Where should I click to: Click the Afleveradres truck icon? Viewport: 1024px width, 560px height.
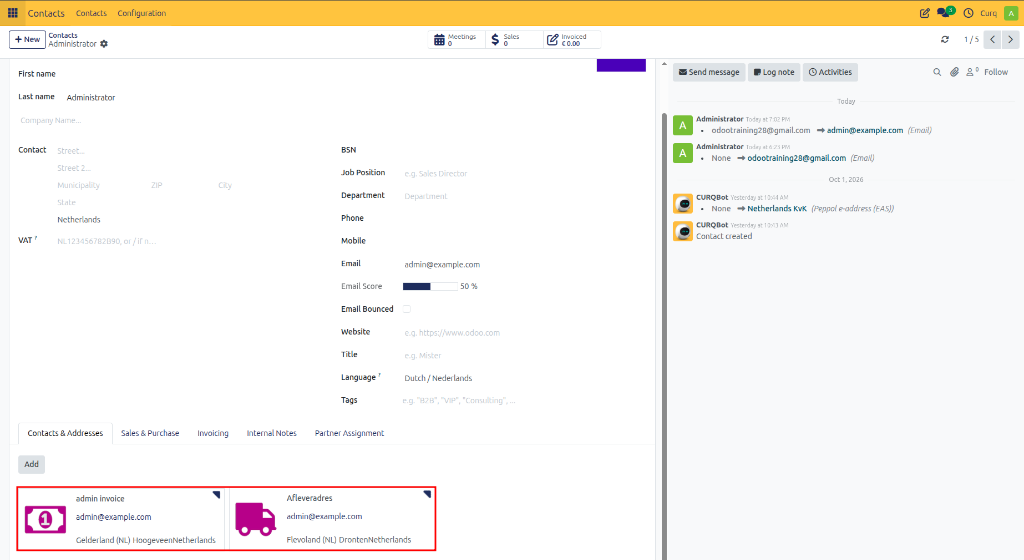coord(255,520)
